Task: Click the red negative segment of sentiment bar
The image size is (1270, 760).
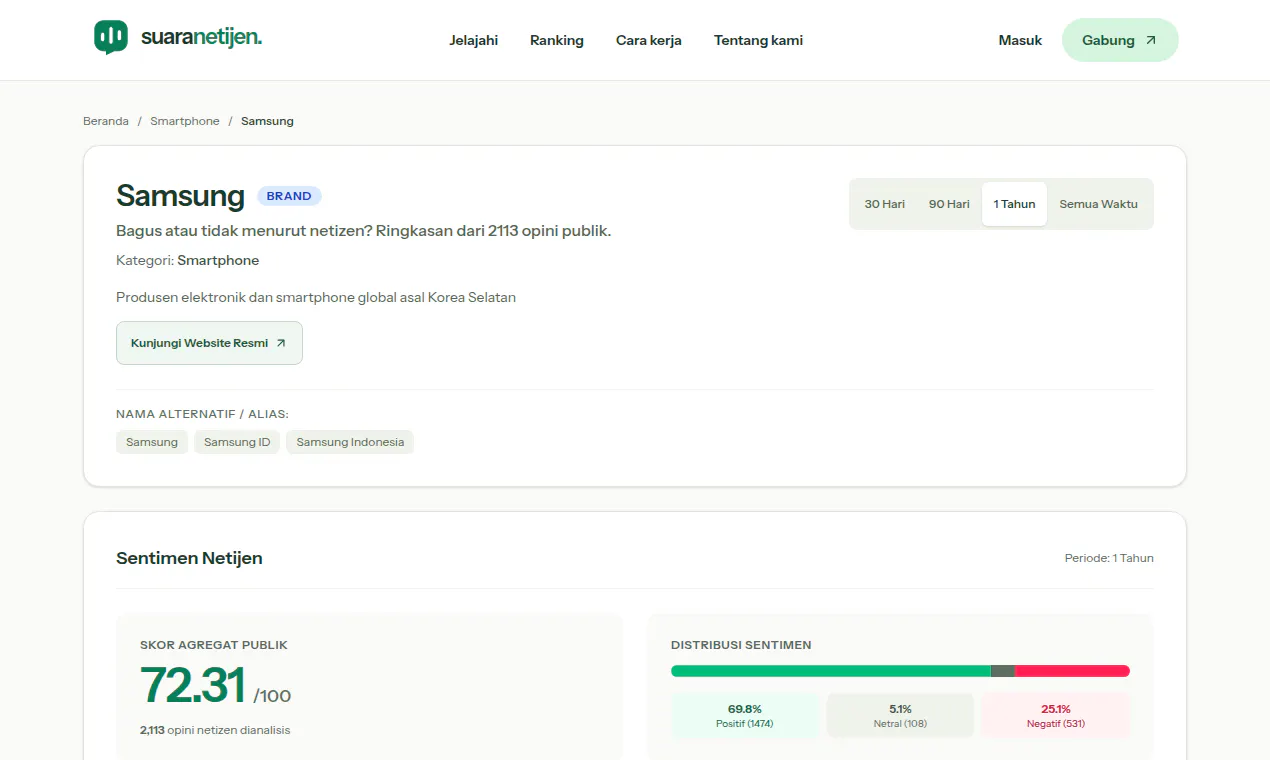Action: pyautogui.click(x=1072, y=671)
